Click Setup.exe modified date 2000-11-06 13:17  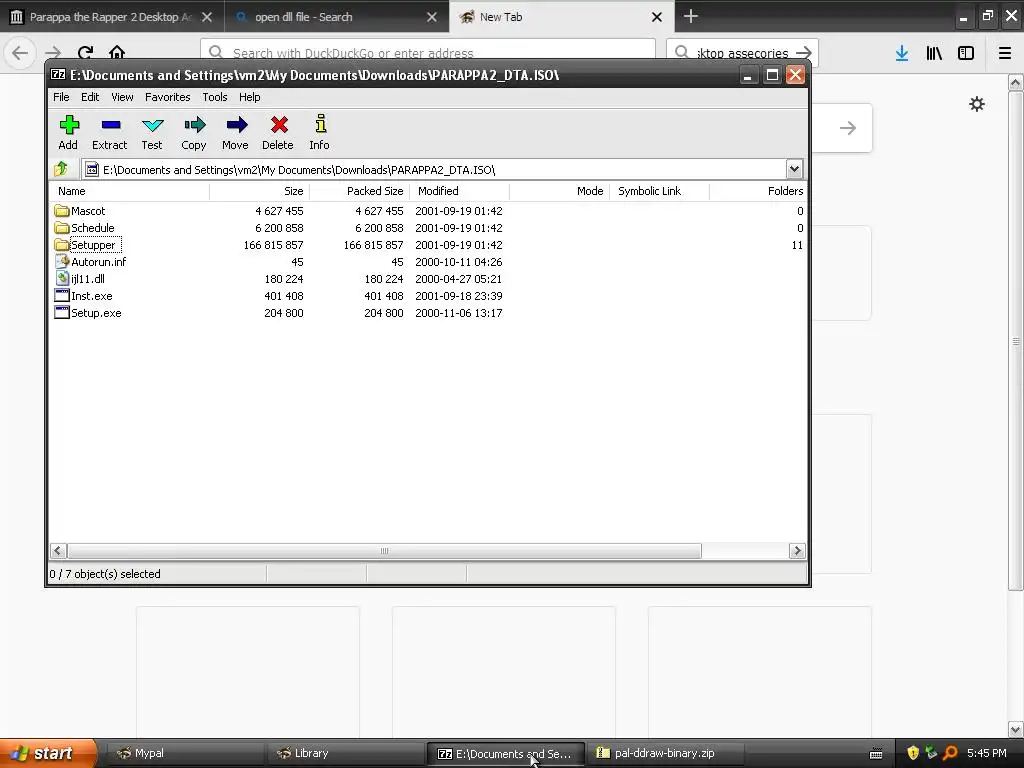pos(458,313)
